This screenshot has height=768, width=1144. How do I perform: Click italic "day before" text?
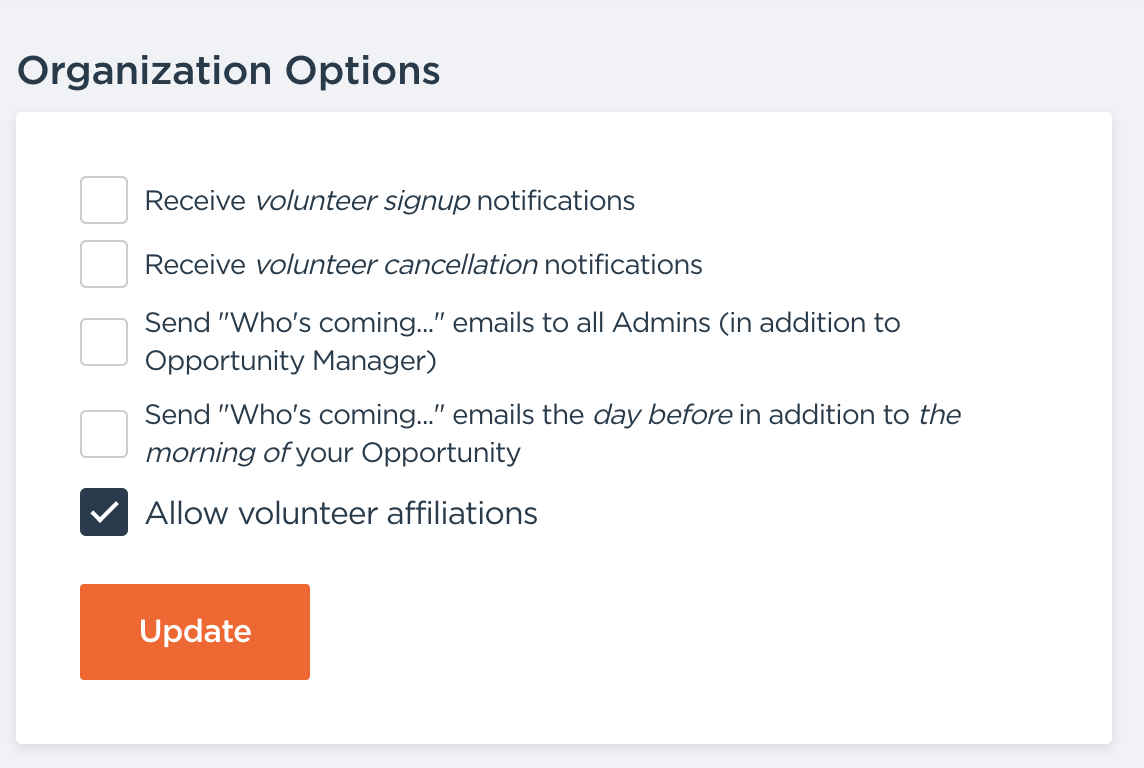coord(662,415)
